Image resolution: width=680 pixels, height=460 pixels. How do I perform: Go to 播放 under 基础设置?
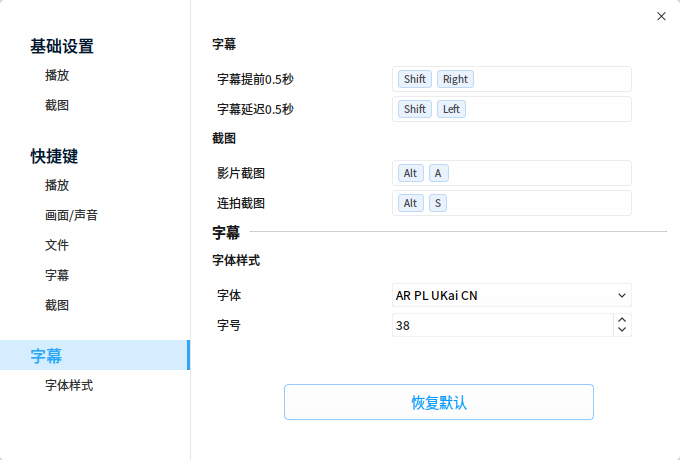point(57,75)
